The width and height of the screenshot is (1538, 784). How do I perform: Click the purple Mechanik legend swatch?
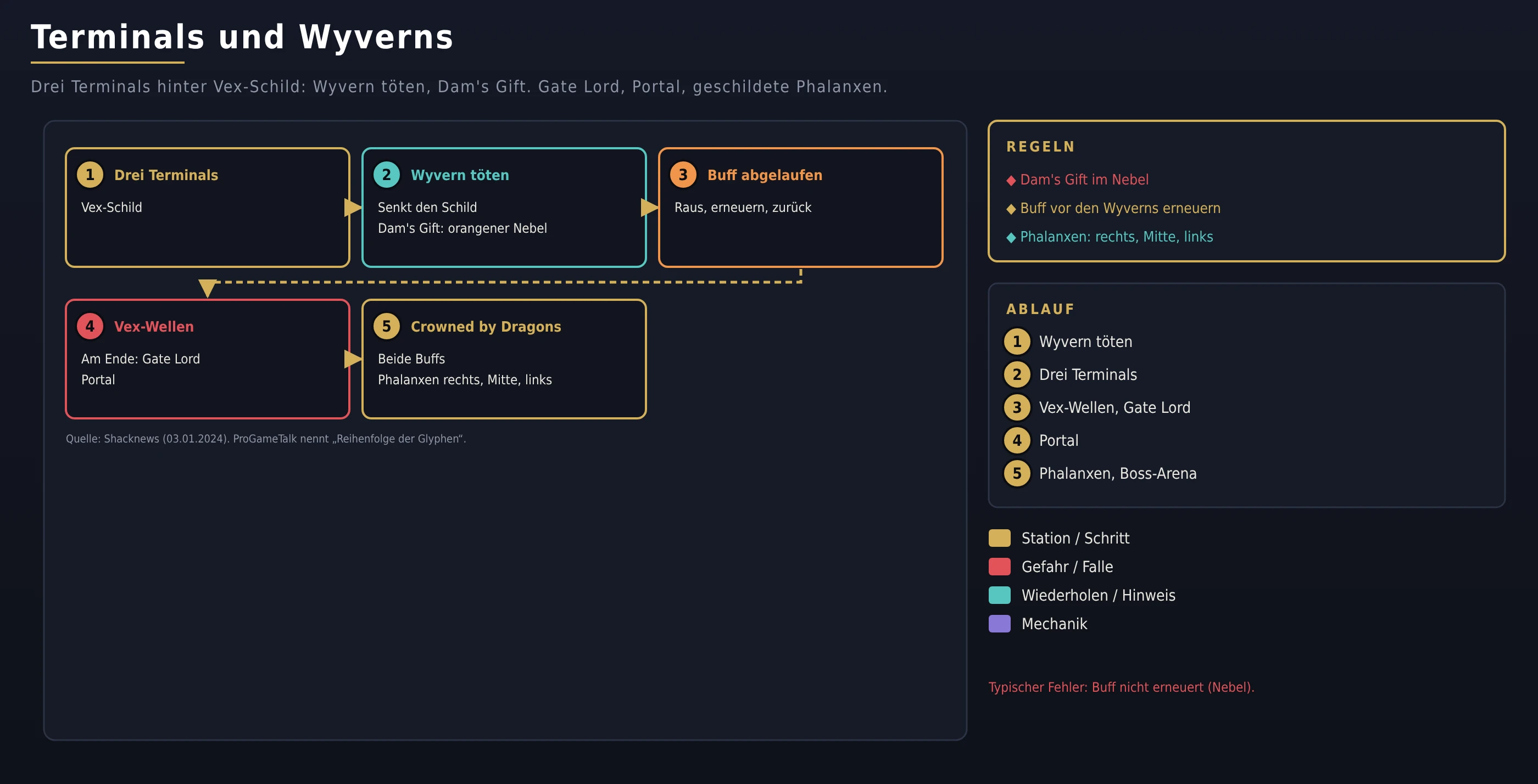pyautogui.click(x=1000, y=624)
